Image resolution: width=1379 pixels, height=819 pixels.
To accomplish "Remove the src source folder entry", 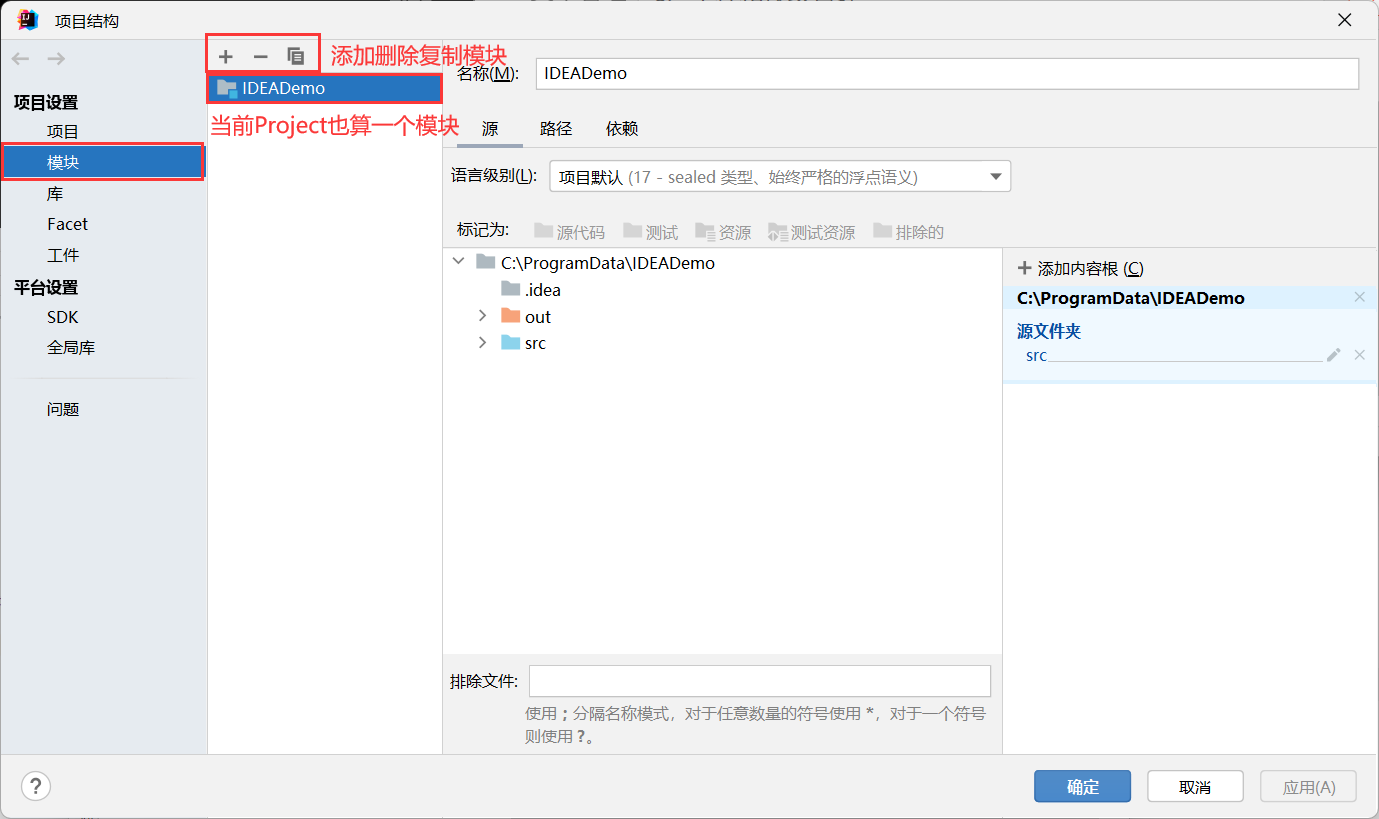I will 1359,355.
